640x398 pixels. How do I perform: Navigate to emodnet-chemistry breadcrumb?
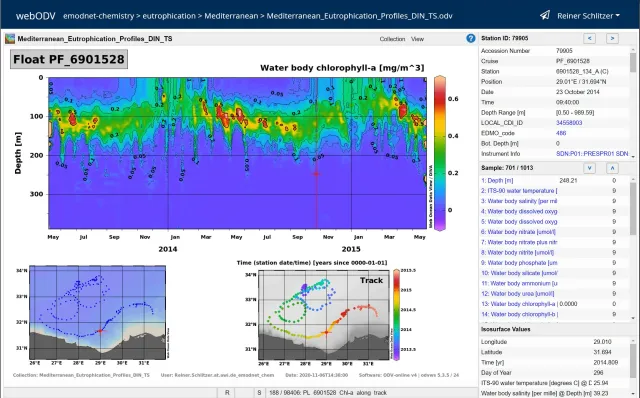pos(98,16)
